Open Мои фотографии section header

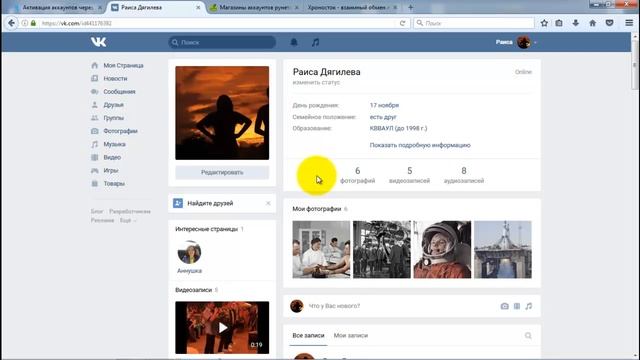[x=316, y=209]
